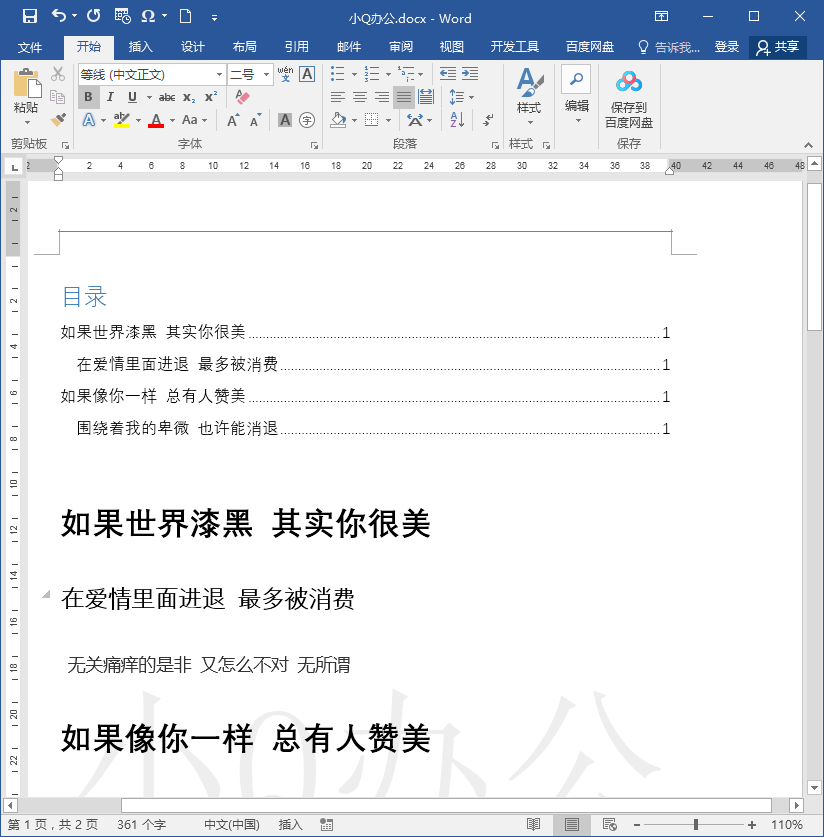Toggle justify text alignment
The height and width of the screenshot is (837, 824).
click(404, 97)
